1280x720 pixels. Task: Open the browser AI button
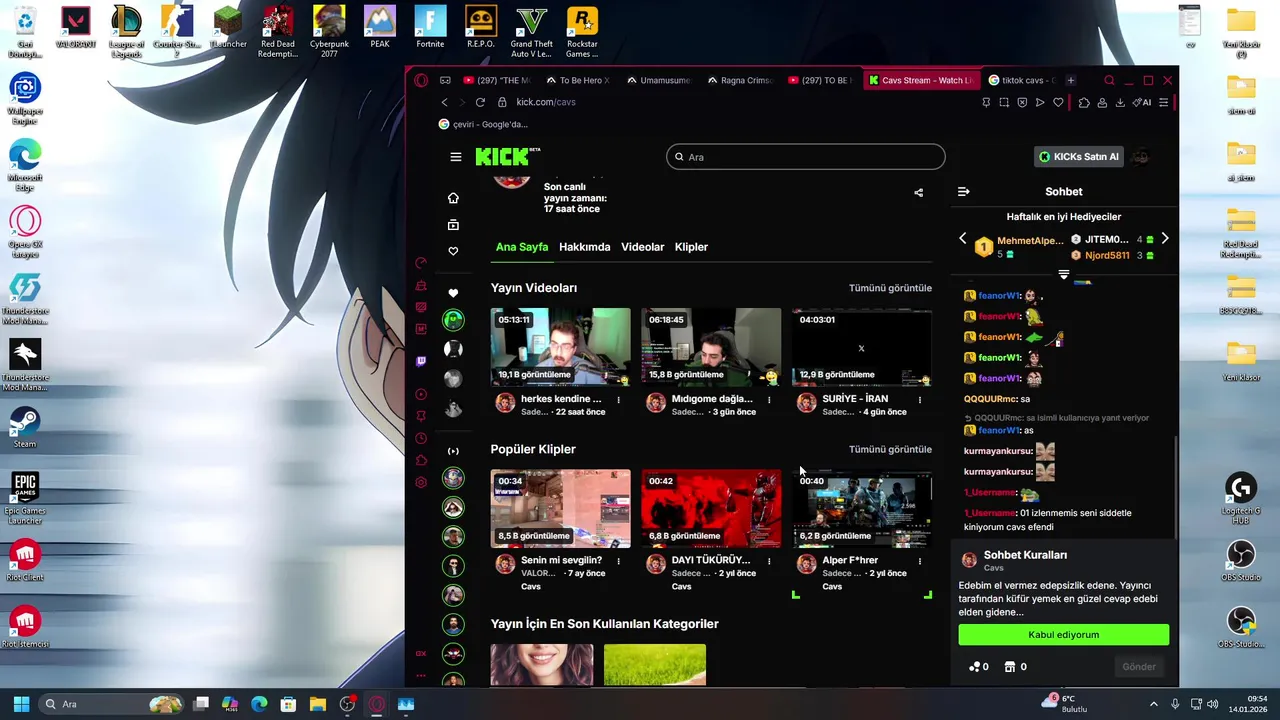[1142, 102]
